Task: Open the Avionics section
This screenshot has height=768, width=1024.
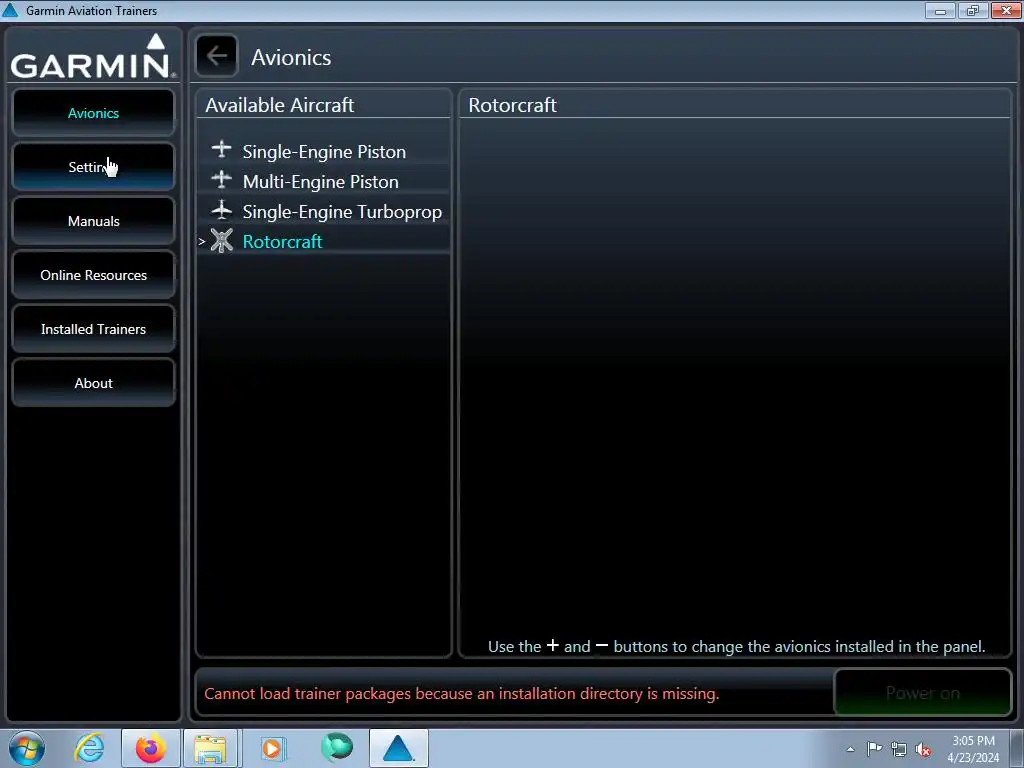Action: click(x=93, y=113)
